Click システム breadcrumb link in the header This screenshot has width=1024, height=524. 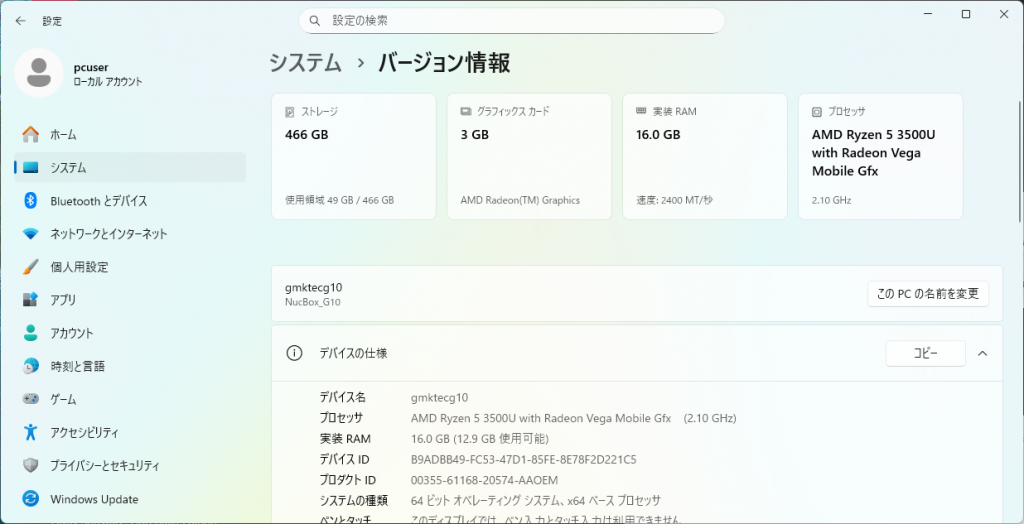tap(305, 63)
